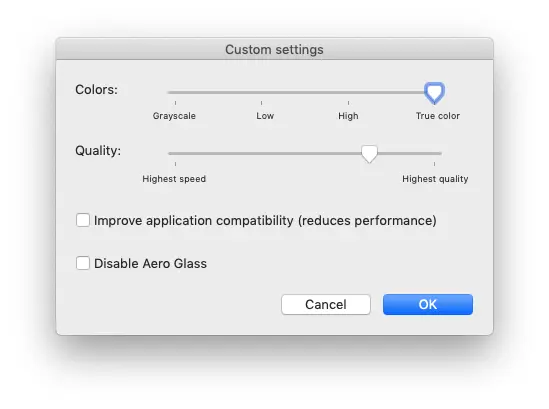Check the Disable Aero Glass box
Screen dimensions: 549x409
click(83, 263)
